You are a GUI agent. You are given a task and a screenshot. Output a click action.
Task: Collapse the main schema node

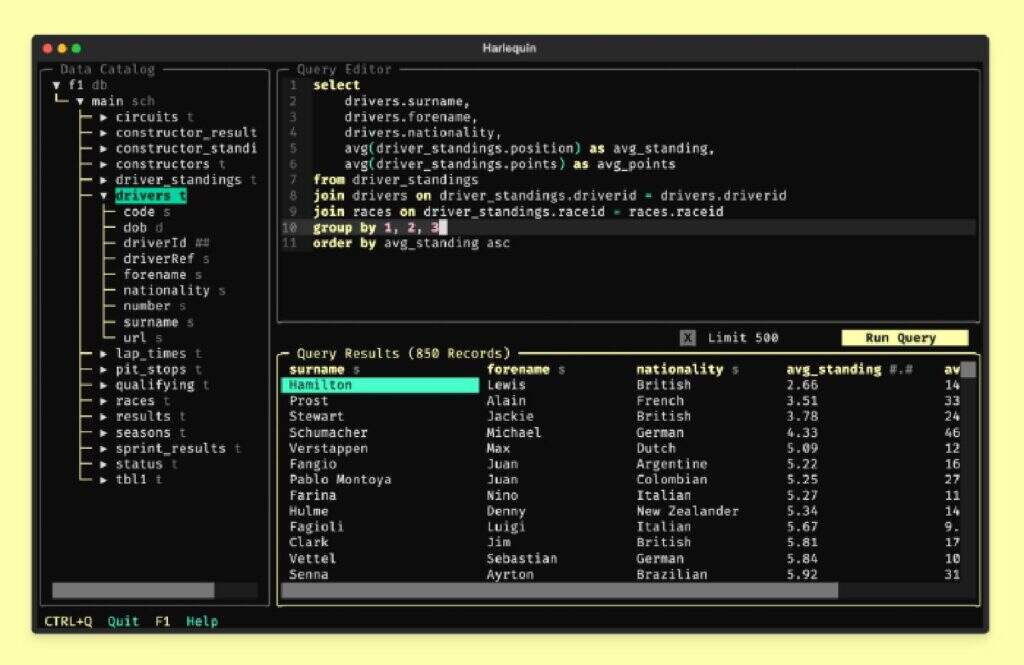click(80, 101)
